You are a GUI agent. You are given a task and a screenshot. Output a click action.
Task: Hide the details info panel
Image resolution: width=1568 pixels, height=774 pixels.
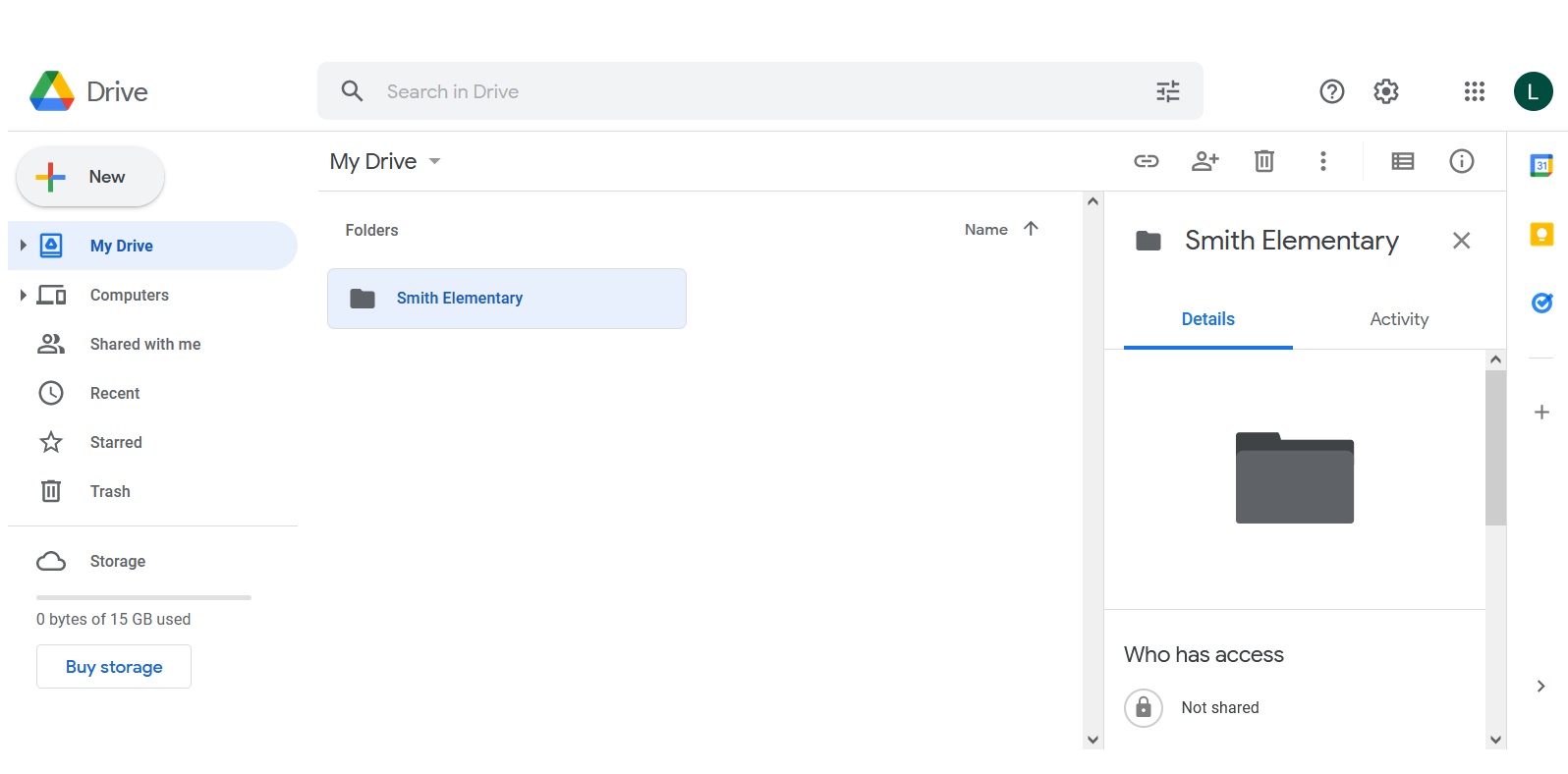[x=1462, y=161]
